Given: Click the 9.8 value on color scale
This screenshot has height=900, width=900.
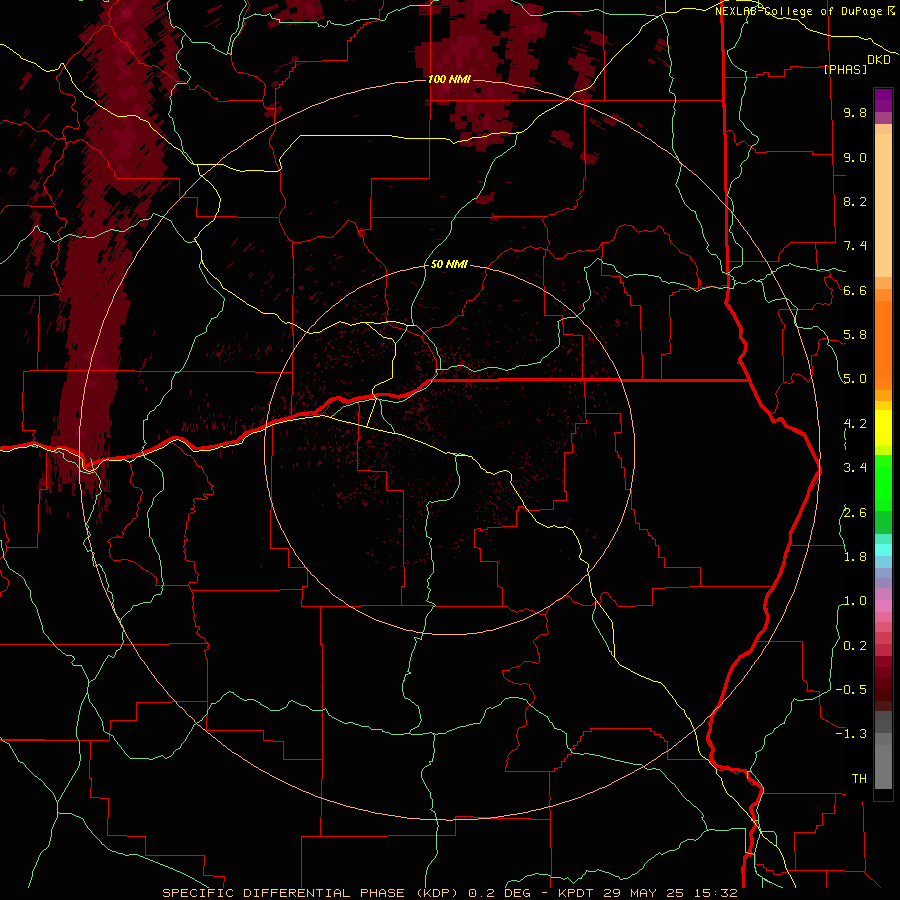Looking at the screenshot, I should click(855, 112).
